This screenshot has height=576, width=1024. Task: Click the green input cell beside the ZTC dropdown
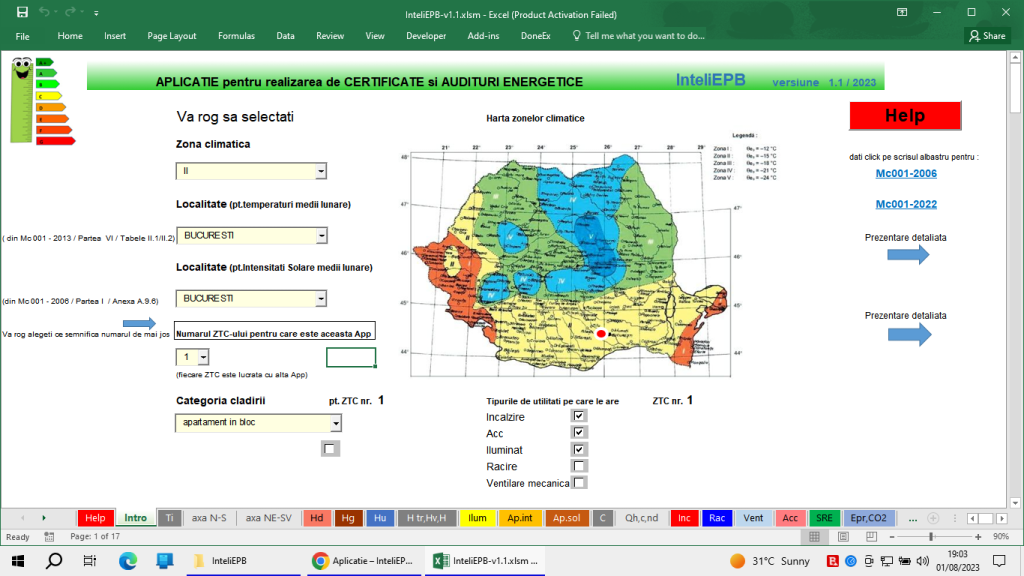pyautogui.click(x=350, y=356)
